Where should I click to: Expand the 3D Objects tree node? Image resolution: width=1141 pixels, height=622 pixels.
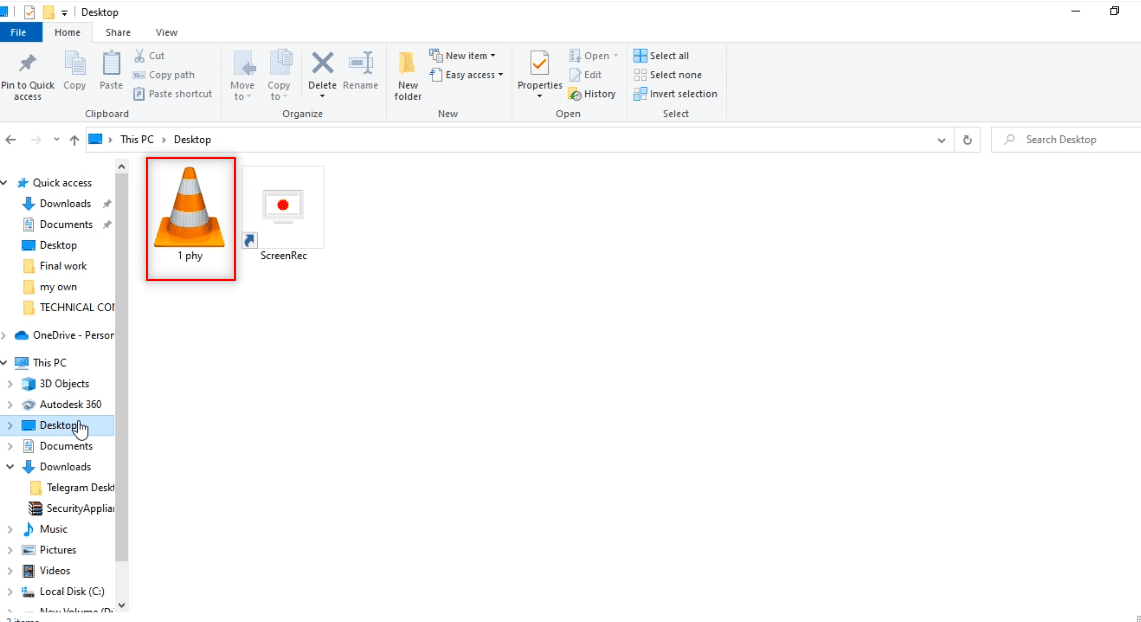pyautogui.click(x=10, y=384)
